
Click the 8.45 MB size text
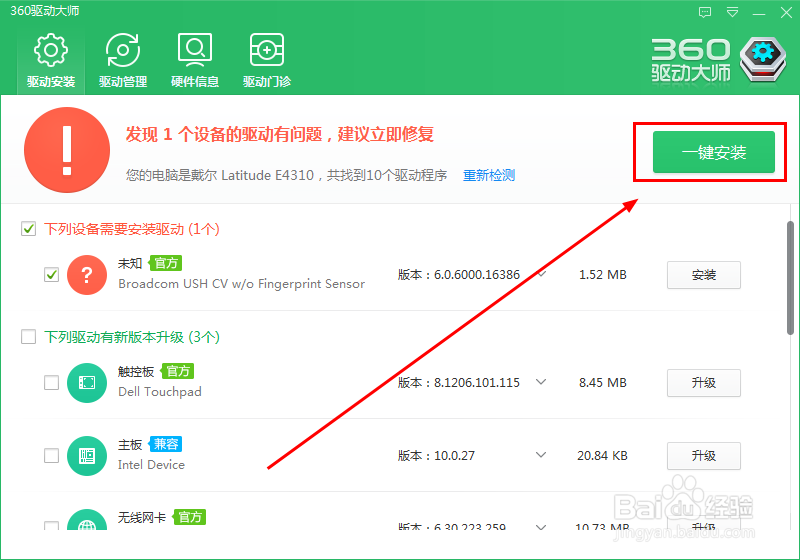[603, 383]
